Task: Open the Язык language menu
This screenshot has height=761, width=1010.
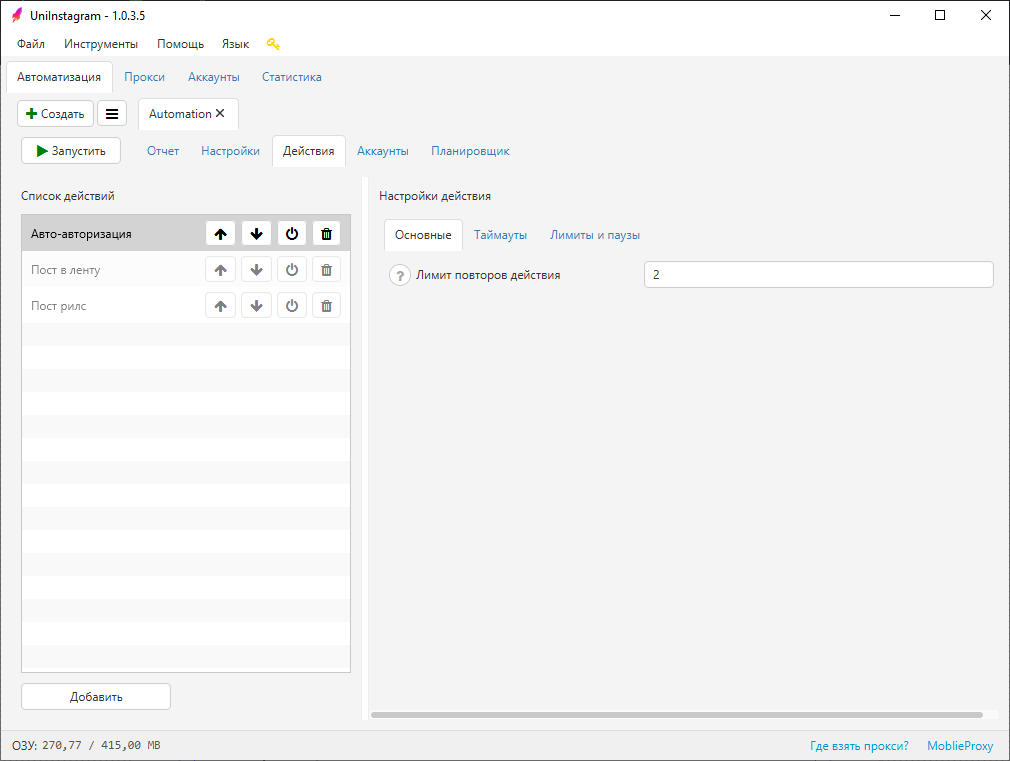Action: point(235,44)
